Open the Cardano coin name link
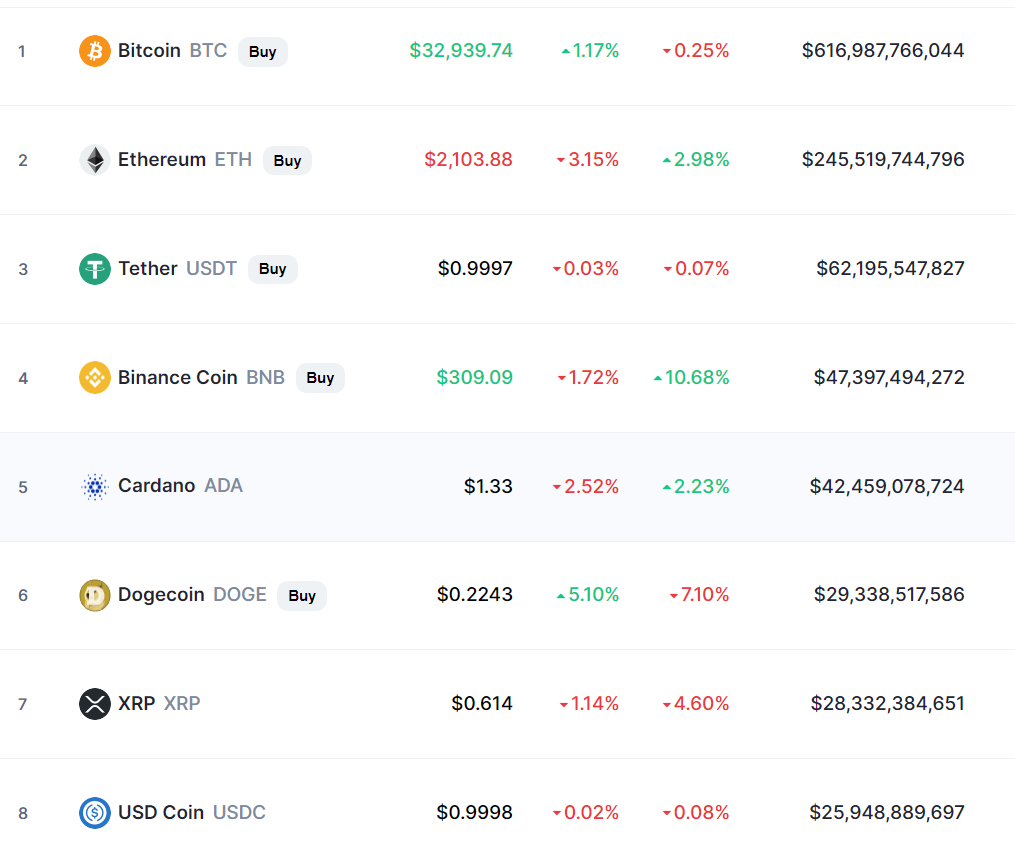 click(x=156, y=486)
